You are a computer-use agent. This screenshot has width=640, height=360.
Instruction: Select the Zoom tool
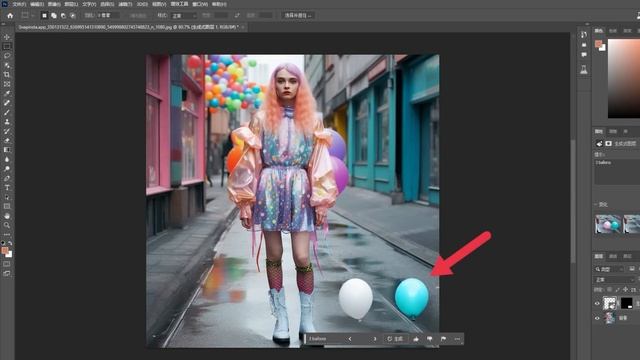[x=7, y=225]
